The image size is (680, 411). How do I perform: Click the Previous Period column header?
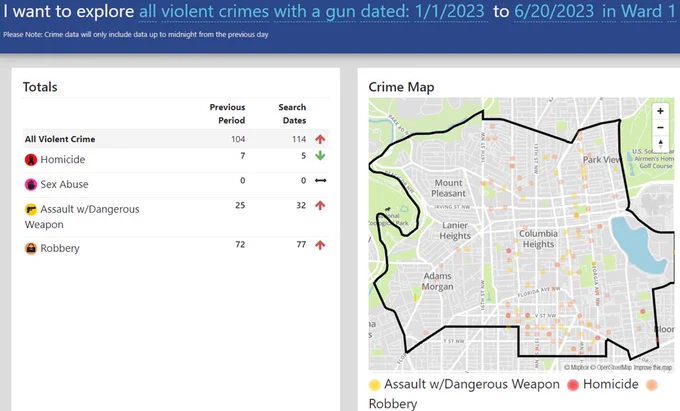(x=227, y=114)
